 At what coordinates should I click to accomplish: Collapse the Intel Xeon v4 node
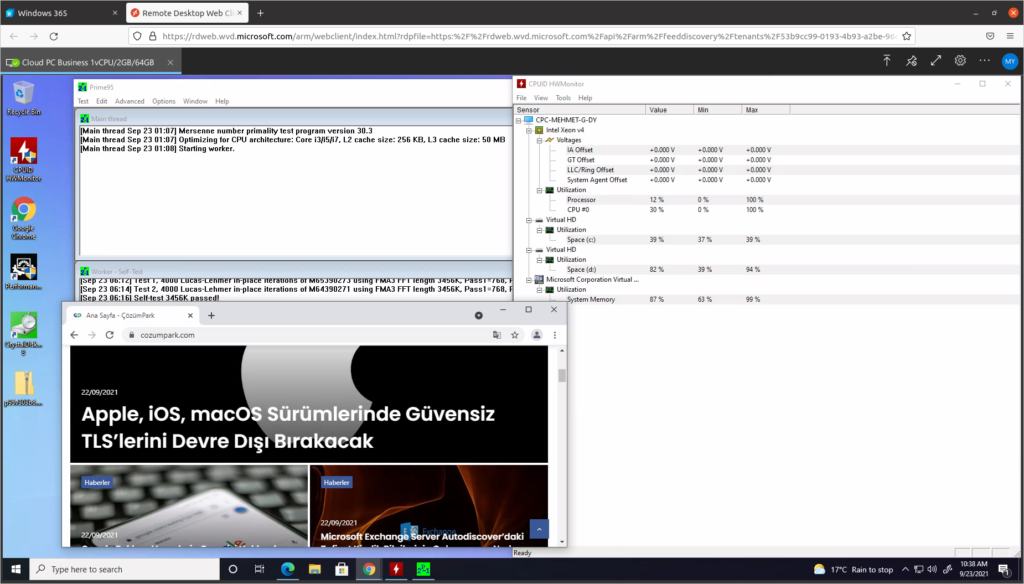coord(529,130)
